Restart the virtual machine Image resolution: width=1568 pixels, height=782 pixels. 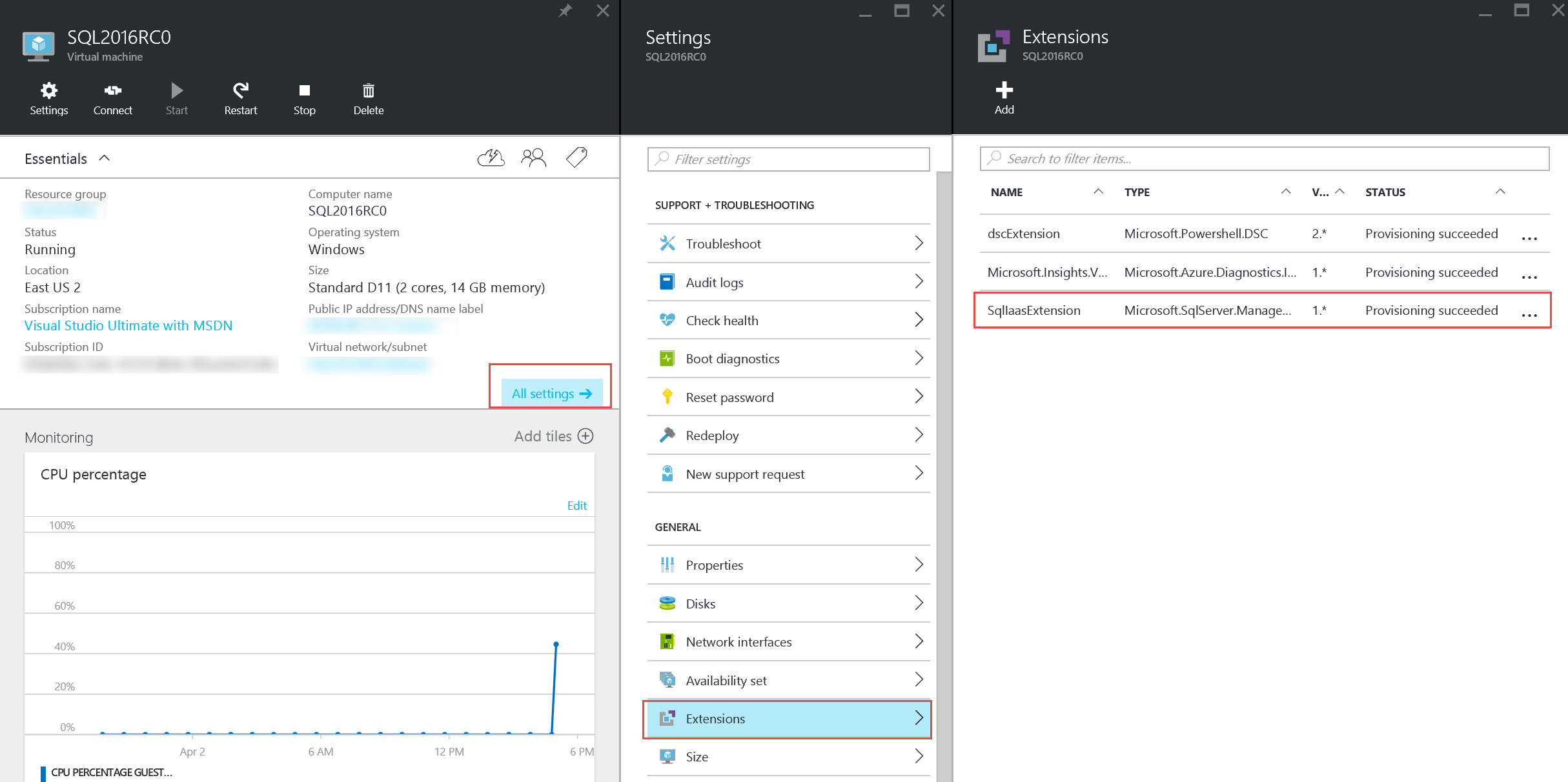pos(240,90)
